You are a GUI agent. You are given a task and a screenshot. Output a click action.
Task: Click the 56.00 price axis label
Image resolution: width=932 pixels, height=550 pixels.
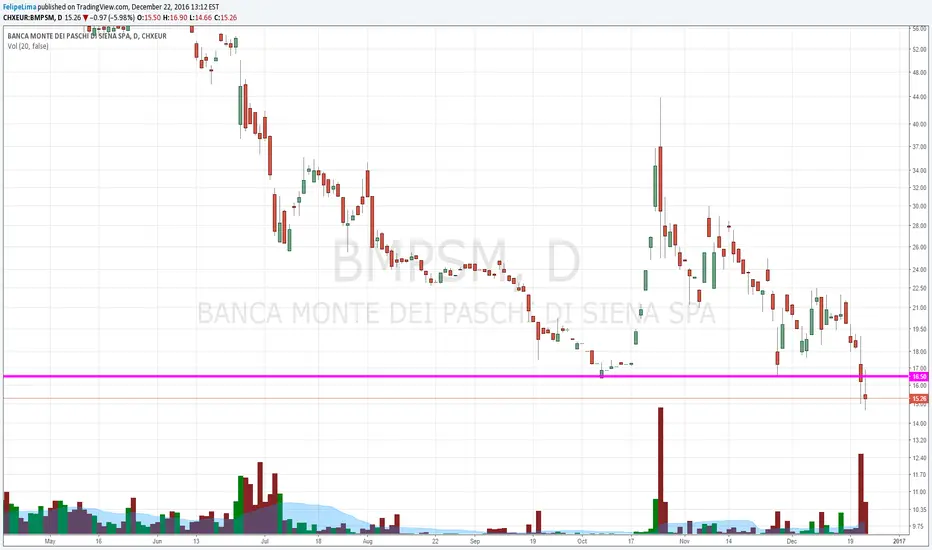(919, 29)
